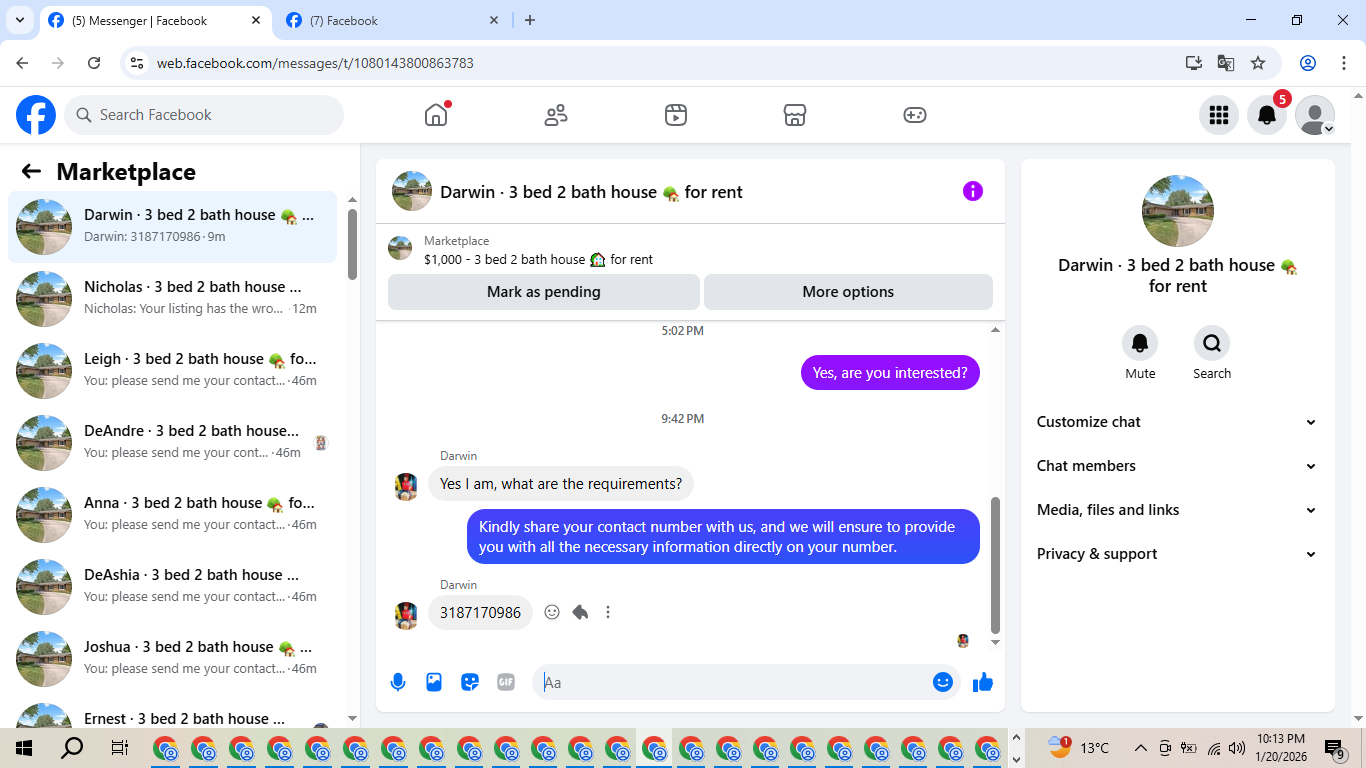1366x768 pixels.
Task: Attach a photo using the image icon
Action: point(434,682)
